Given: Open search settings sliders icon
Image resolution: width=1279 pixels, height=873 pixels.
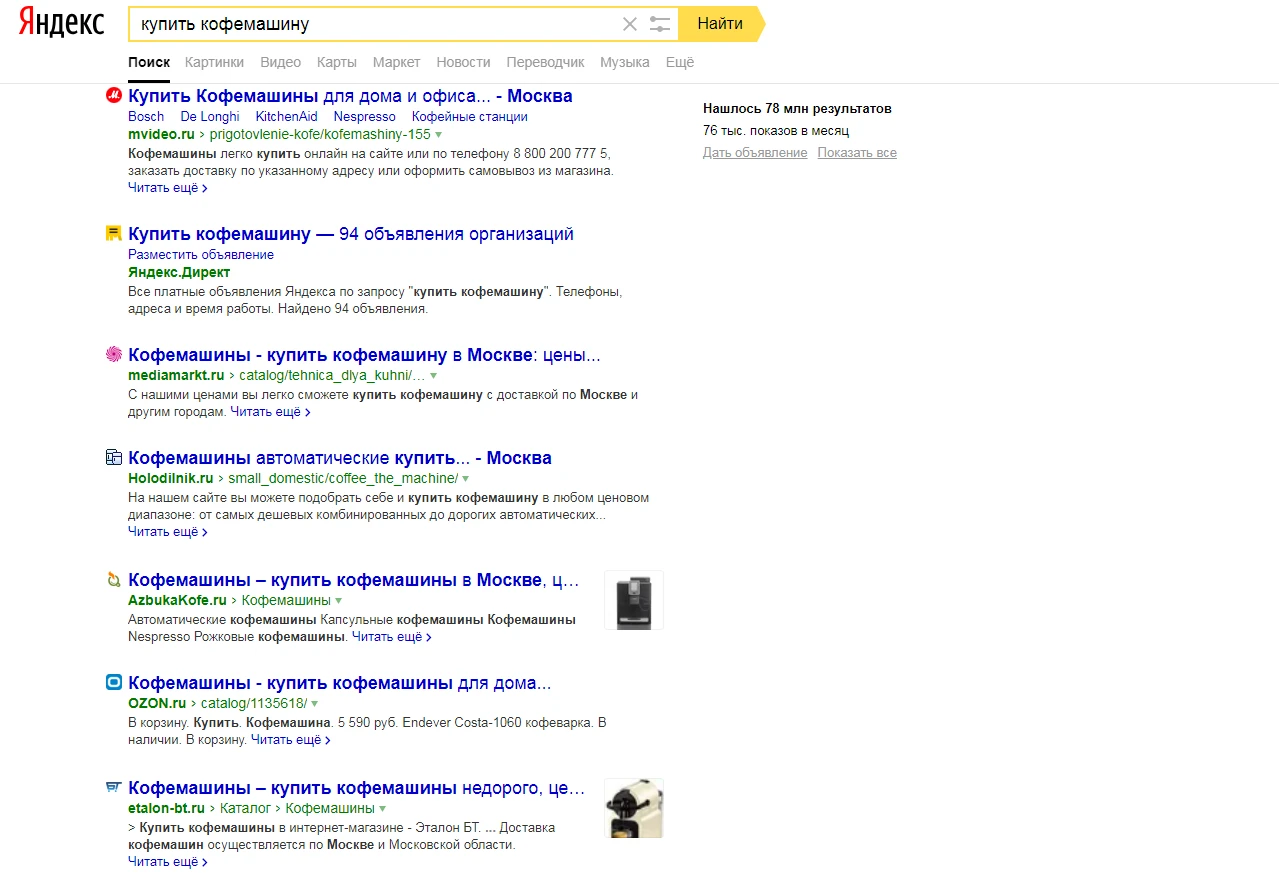Looking at the screenshot, I should pyautogui.click(x=659, y=24).
